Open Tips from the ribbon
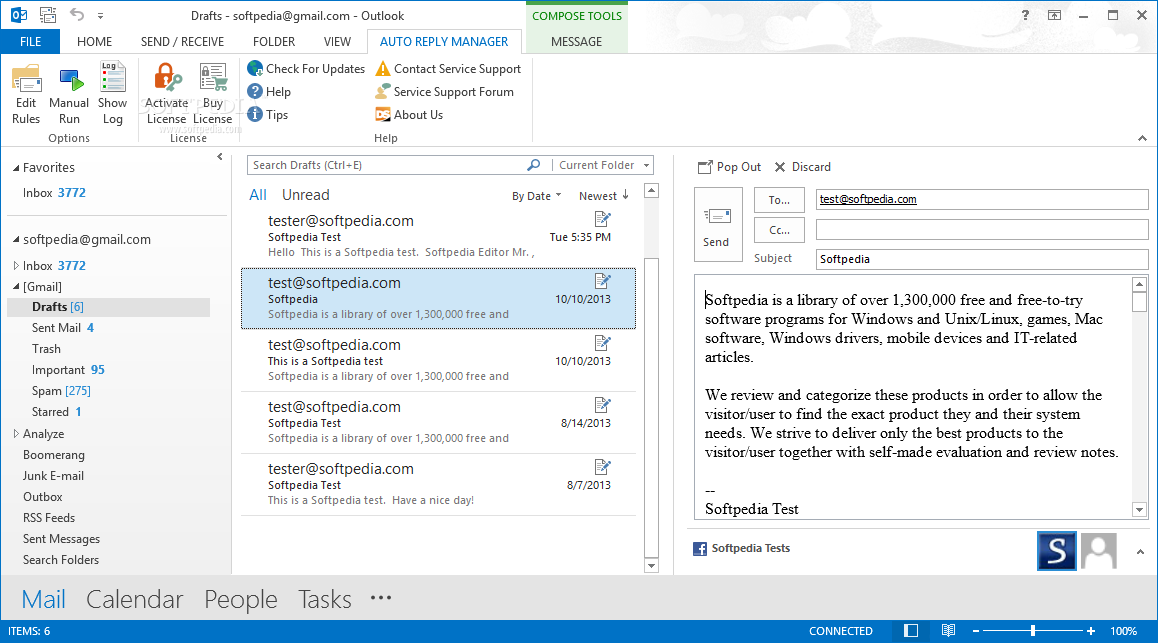Image resolution: width=1158 pixels, height=643 pixels. coord(267,114)
